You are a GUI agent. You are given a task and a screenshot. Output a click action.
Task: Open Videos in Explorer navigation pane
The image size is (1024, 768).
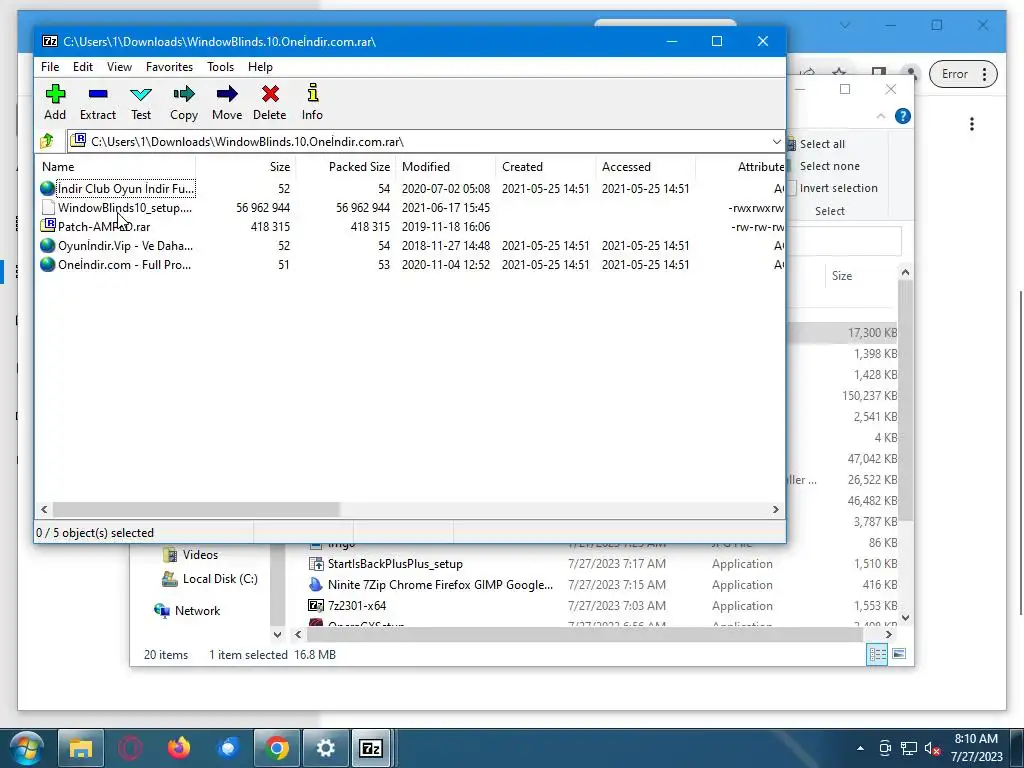(x=200, y=554)
